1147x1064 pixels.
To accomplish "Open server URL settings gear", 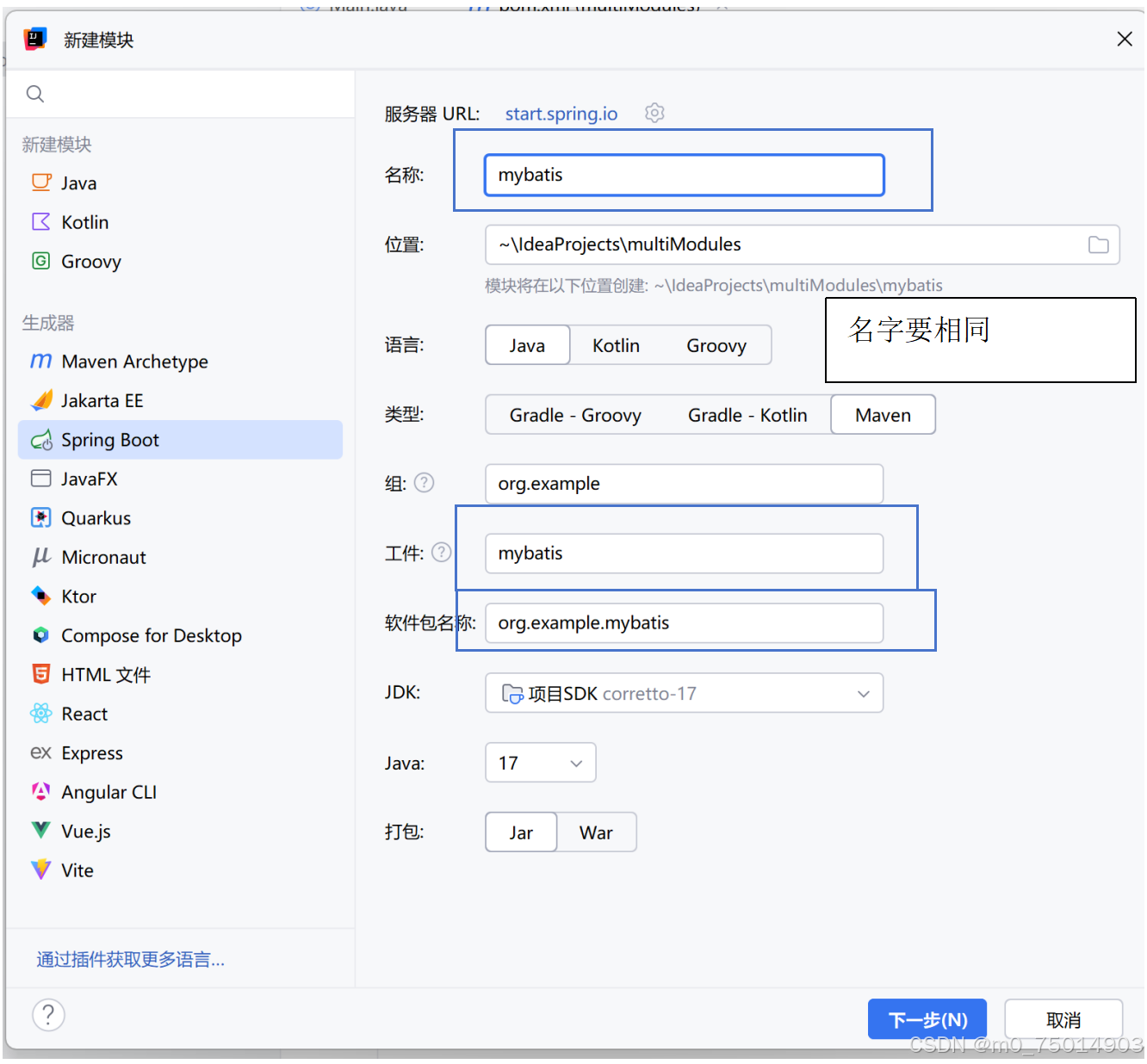I will 654,113.
